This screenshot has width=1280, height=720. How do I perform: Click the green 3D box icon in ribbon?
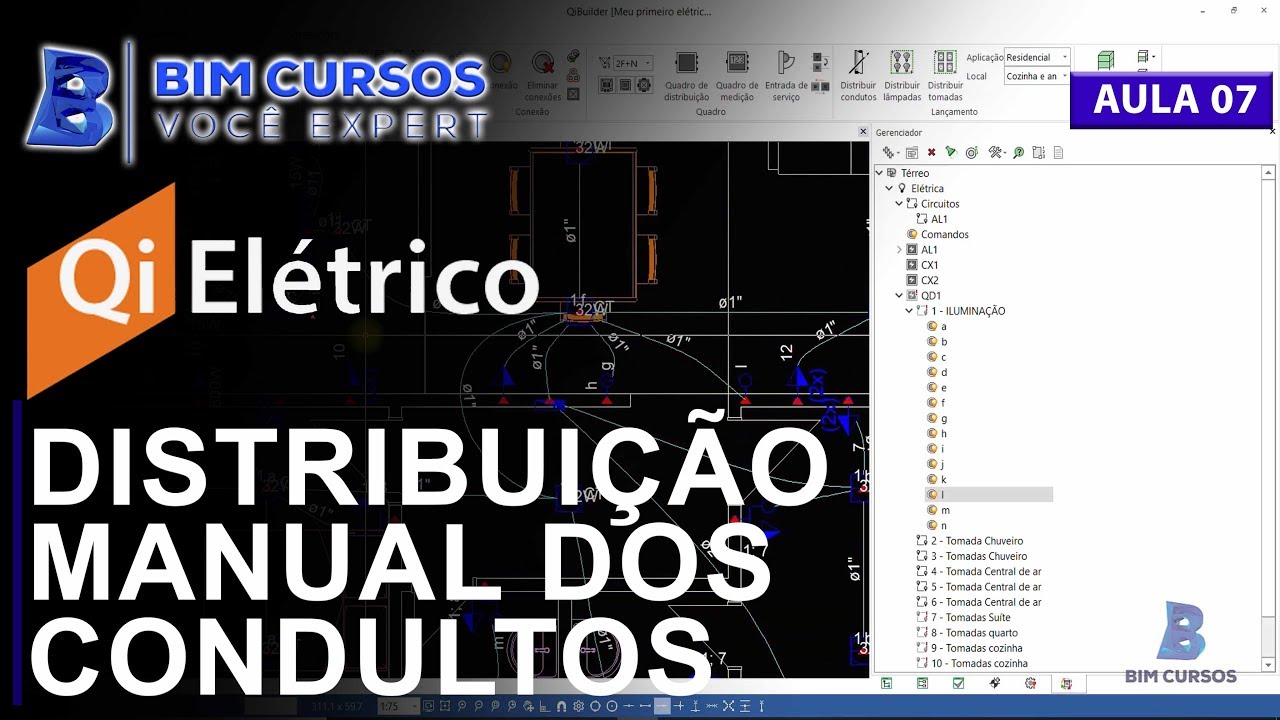(1105, 61)
